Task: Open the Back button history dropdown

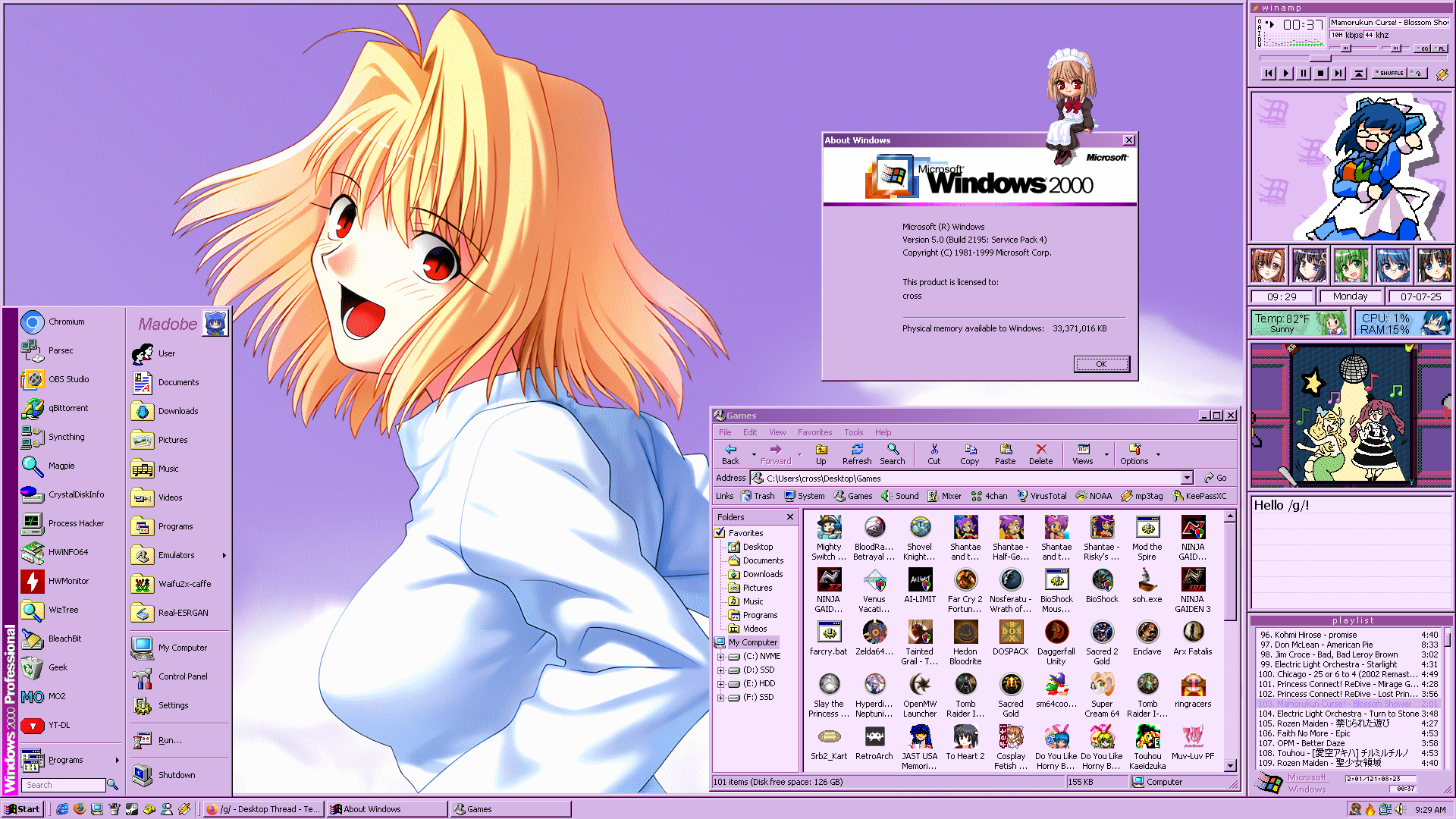Action: (754, 454)
